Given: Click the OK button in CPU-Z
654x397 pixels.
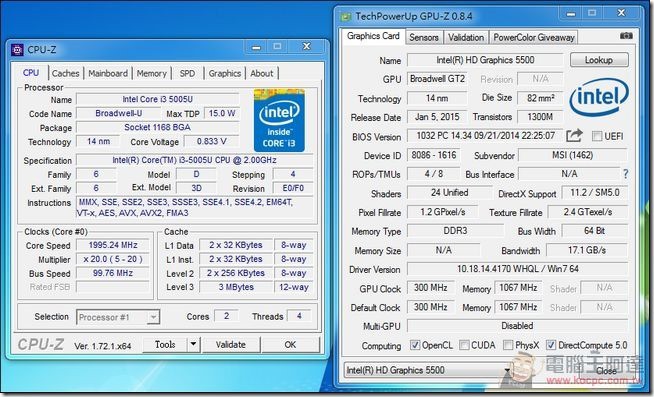Looking at the screenshot, I should click(290, 344).
